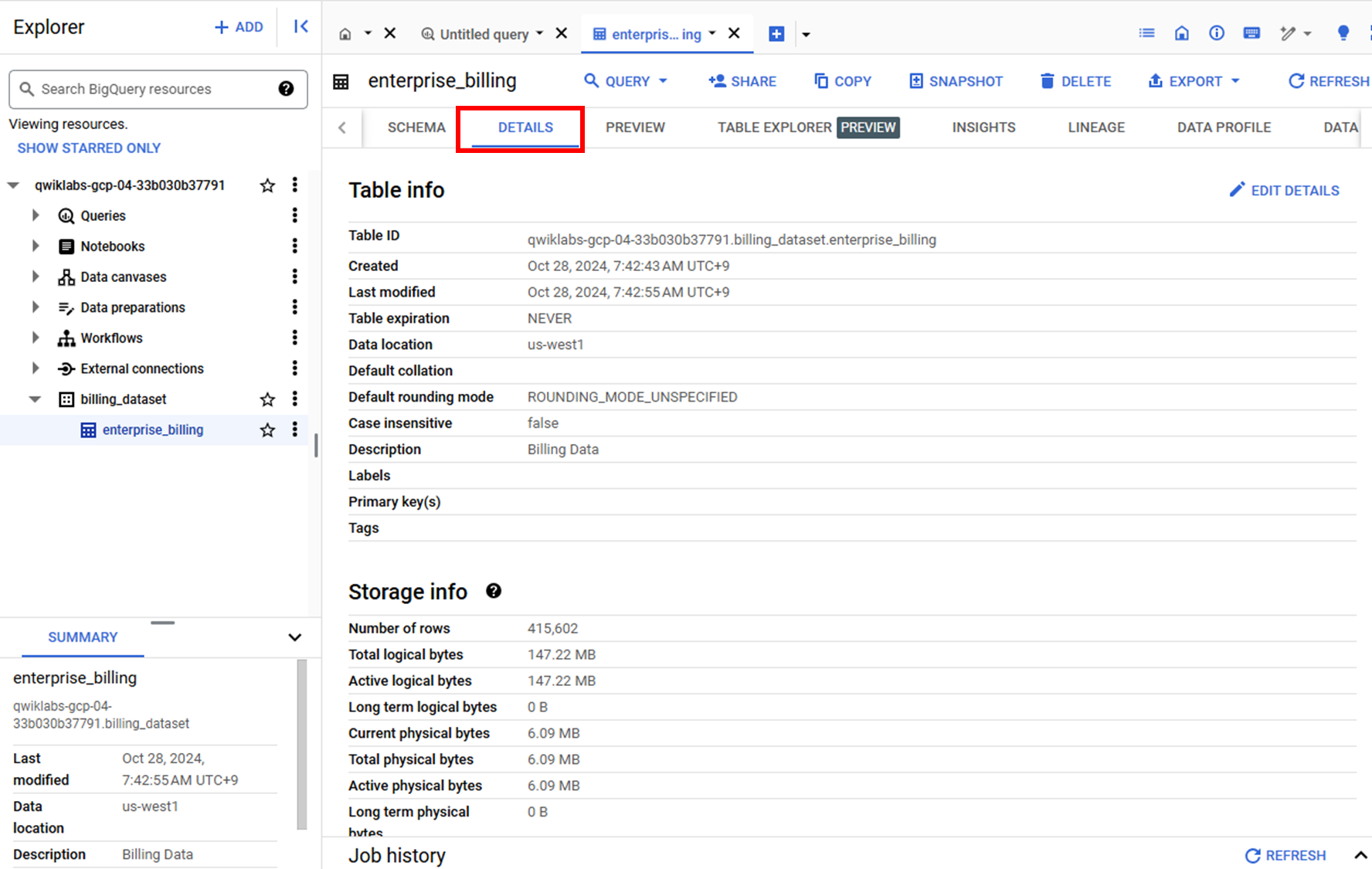Open dropdown next to new tab button
Image resolution: width=1372 pixels, height=869 pixels.
coord(806,34)
